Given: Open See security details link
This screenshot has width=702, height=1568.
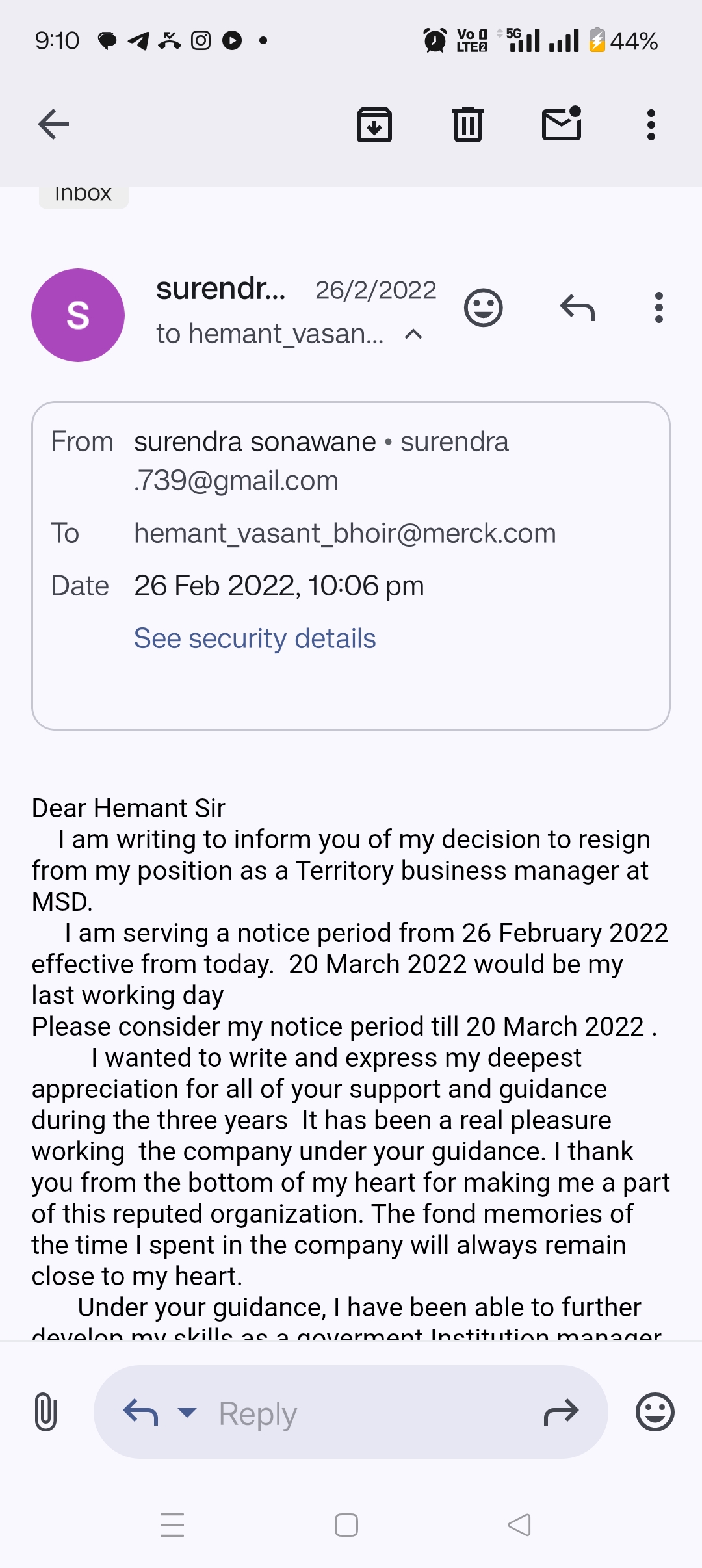Looking at the screenshot, I should point(255,638).
